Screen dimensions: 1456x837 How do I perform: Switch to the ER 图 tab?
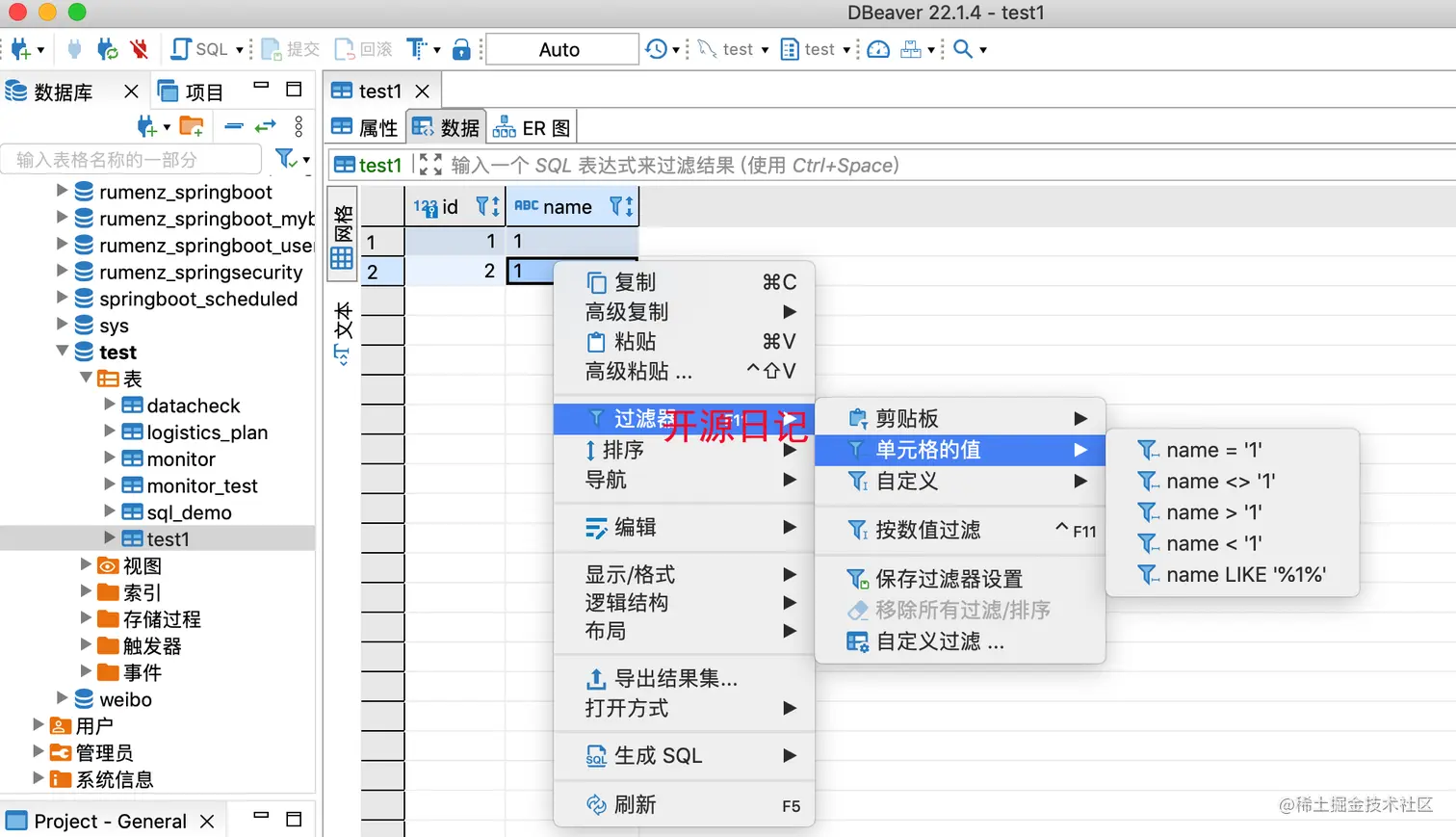click(532, 127)
